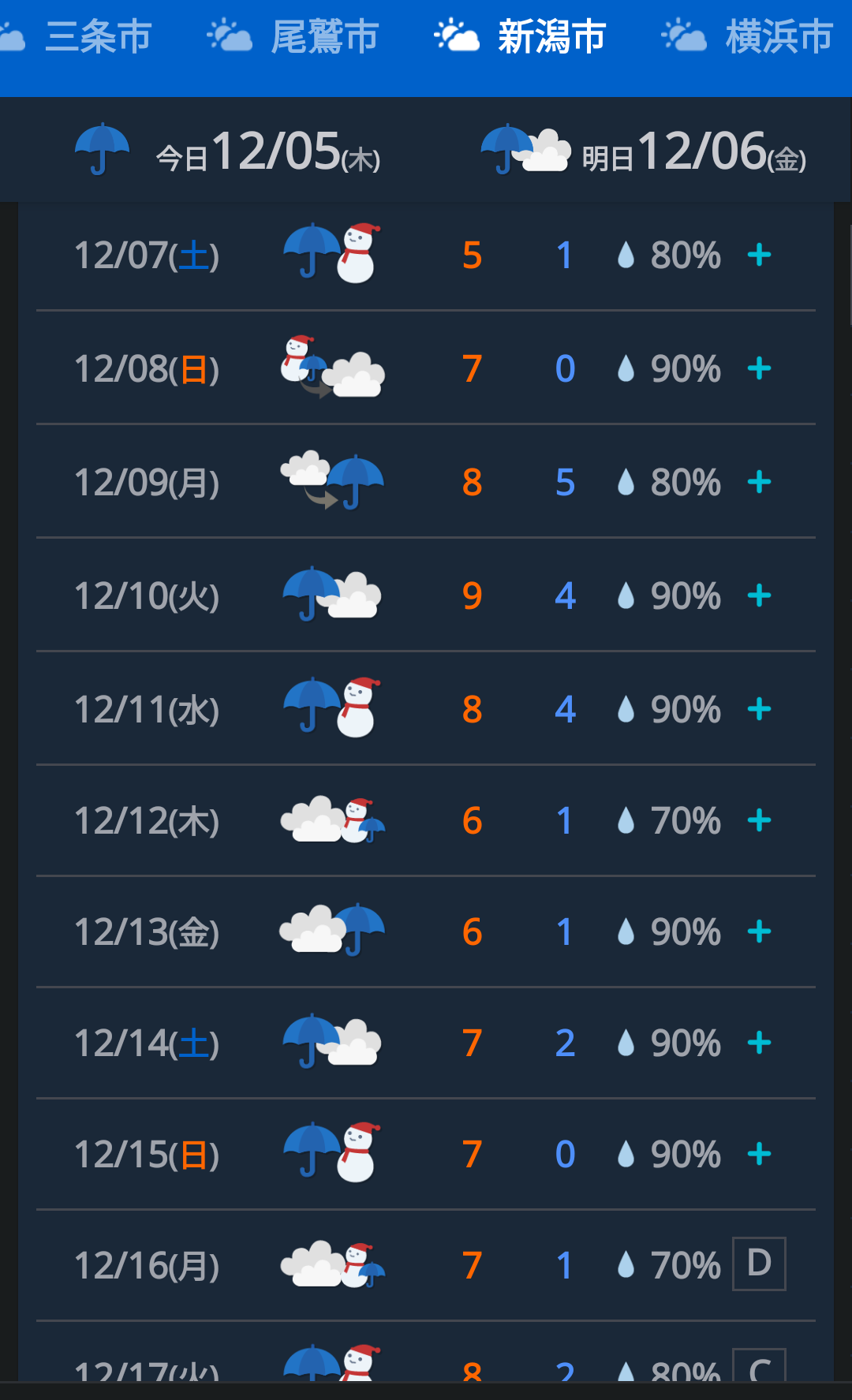This screenshot has width=852, height=1400.
Task: Click the cloud and umbrella icon for 12/13
Action: pos(332,929)
